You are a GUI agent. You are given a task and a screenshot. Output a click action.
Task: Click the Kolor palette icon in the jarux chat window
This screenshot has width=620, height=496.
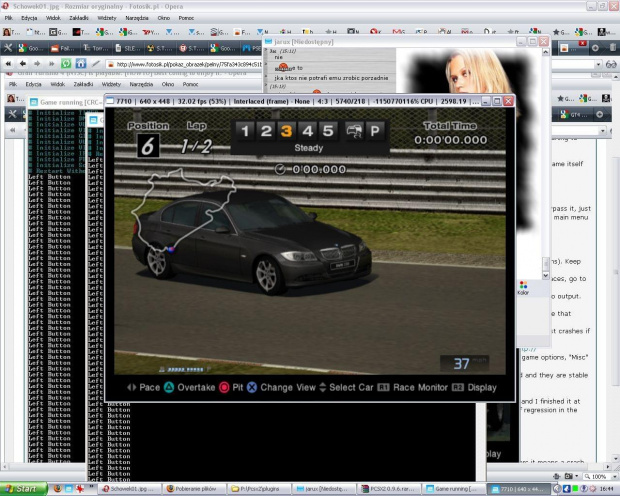pos(523,287)
